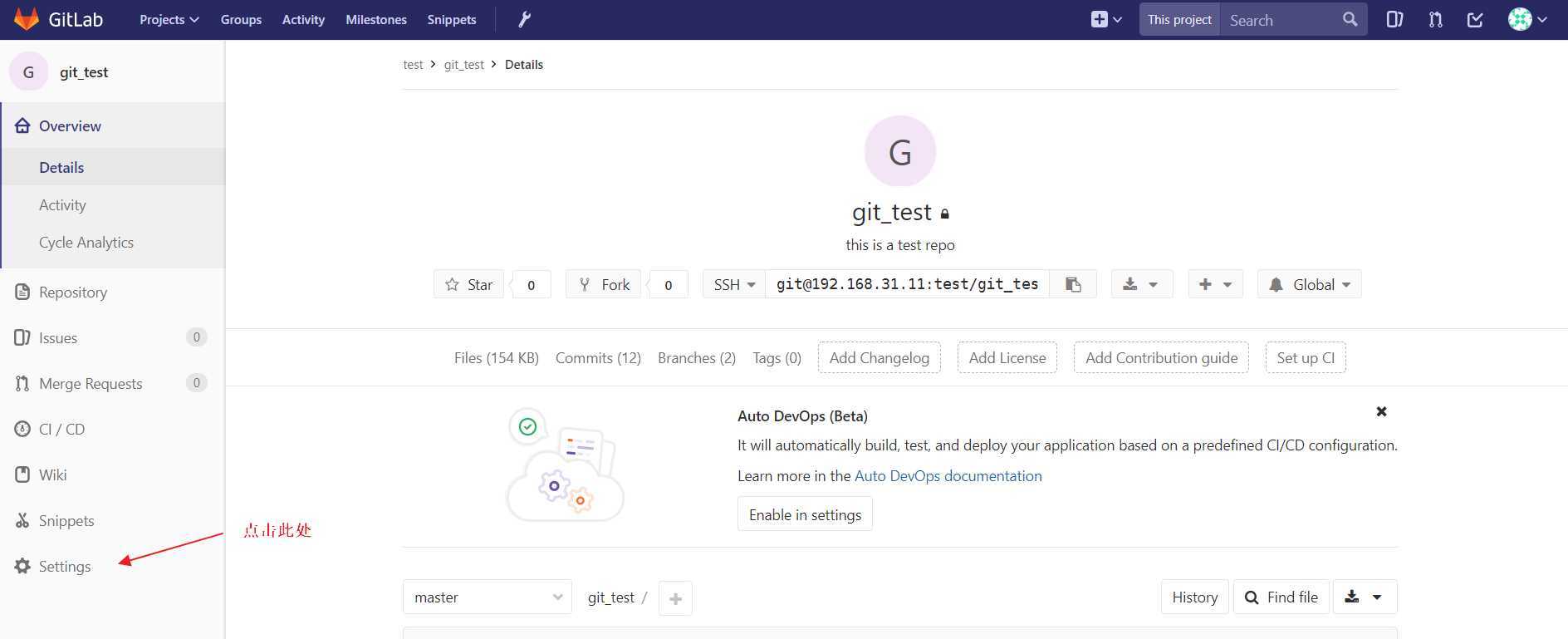
Task: Select the git clone URL field
Action: click(x=907, y=284)
